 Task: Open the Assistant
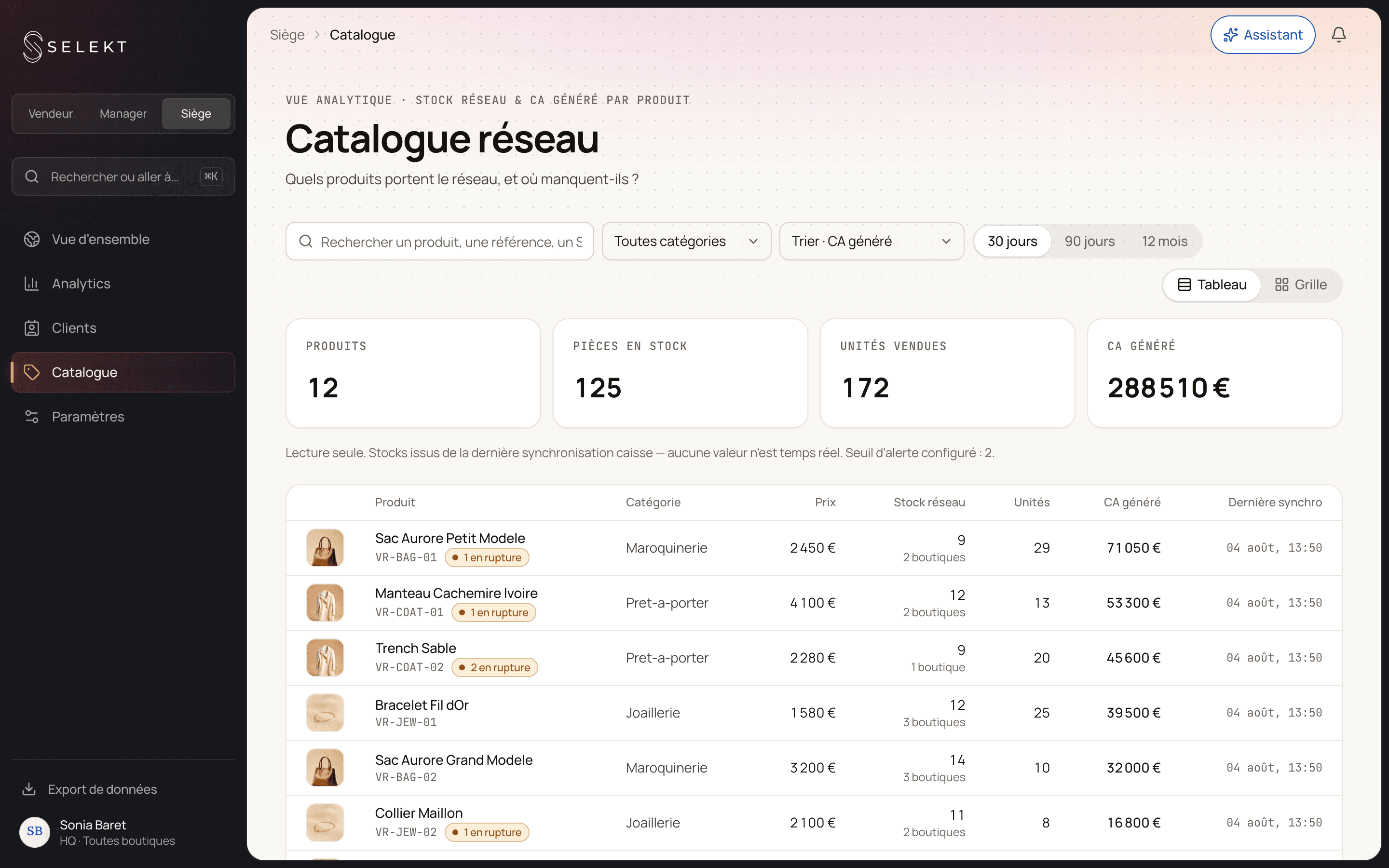[x=1262, y=35]
